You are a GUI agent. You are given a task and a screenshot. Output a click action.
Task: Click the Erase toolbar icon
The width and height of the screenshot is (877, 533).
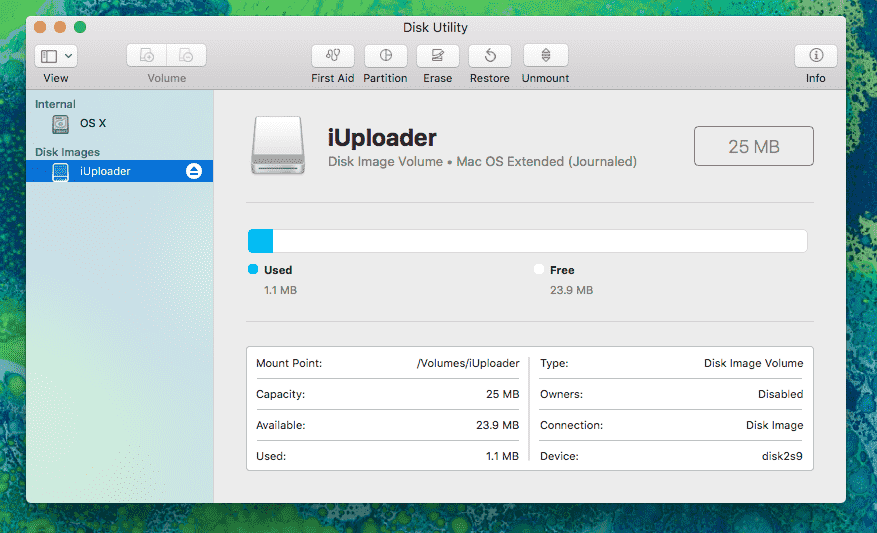(437, 55)
